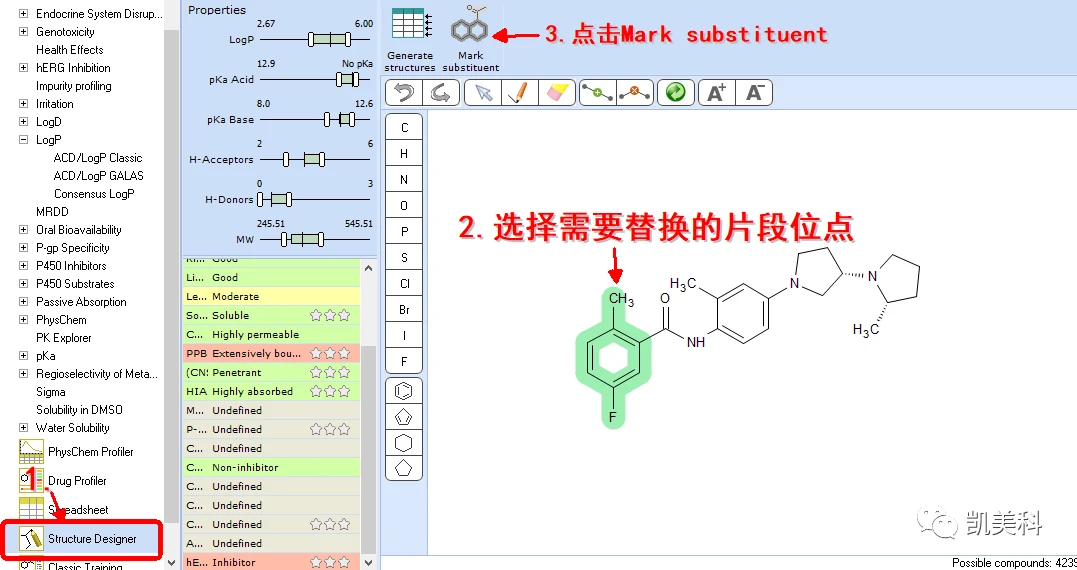Click the add-connection tool with green plus
Screen dimensions: 1077x570
tap(598, 93)
